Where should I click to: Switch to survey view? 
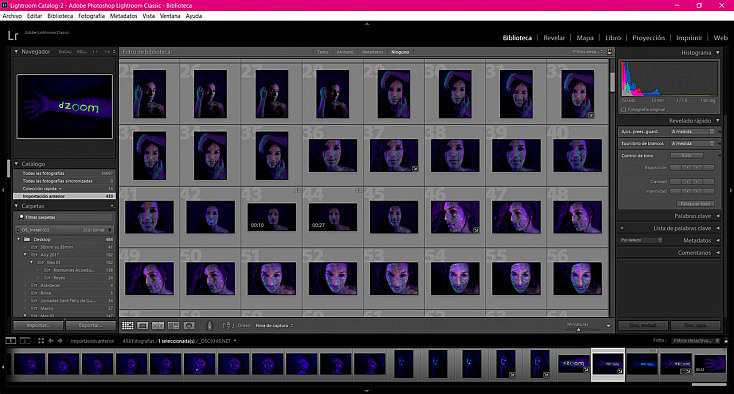[174, 326]
